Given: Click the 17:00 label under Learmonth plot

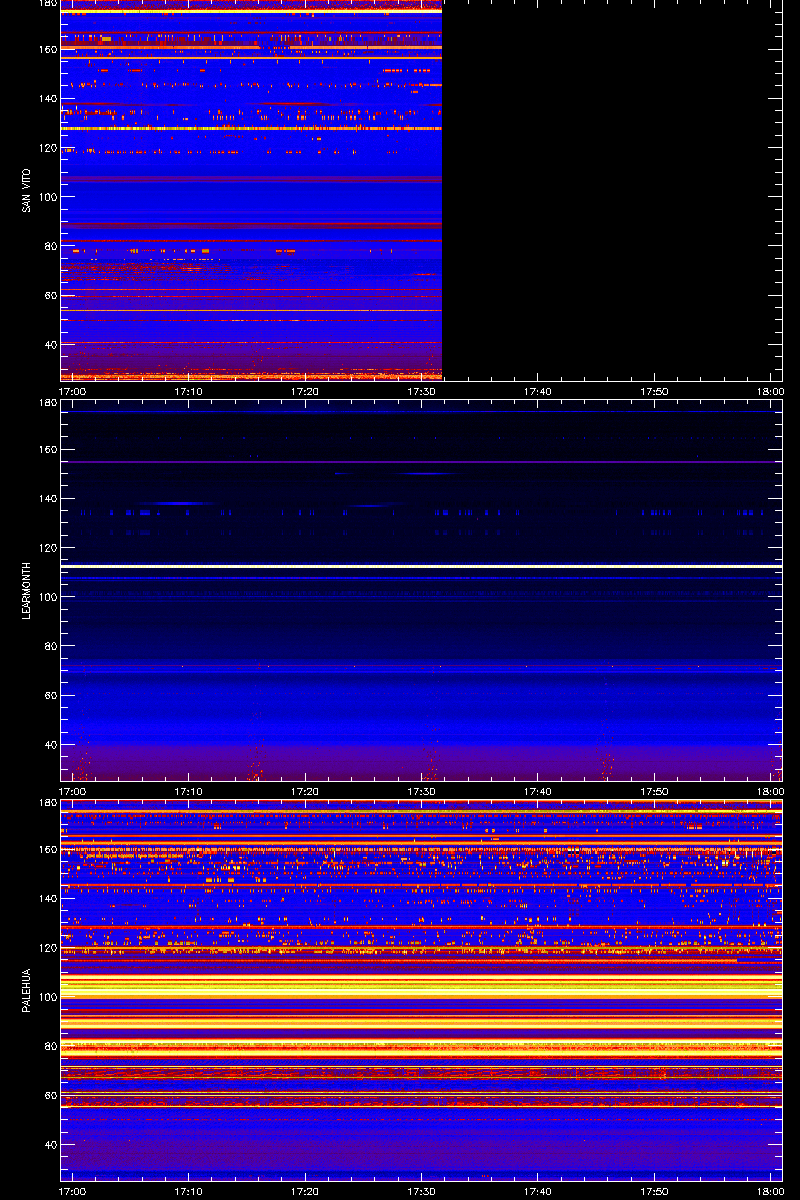Looking at the screenshot, I should click(x=73, y=791).
